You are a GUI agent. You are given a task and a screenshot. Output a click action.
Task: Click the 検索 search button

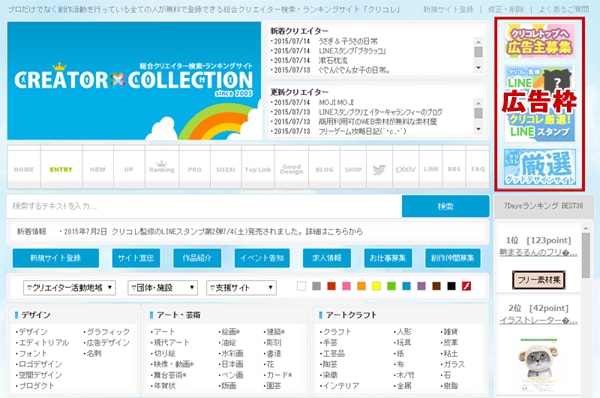pos(445,206)
